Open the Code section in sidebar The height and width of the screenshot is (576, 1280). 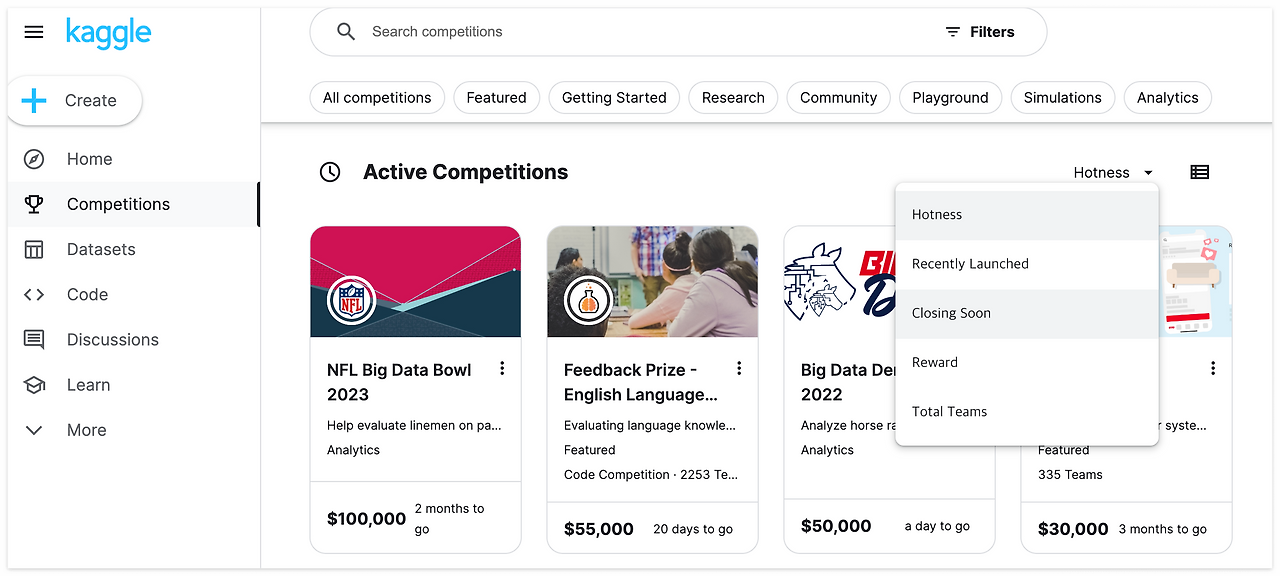coord(87,294)
